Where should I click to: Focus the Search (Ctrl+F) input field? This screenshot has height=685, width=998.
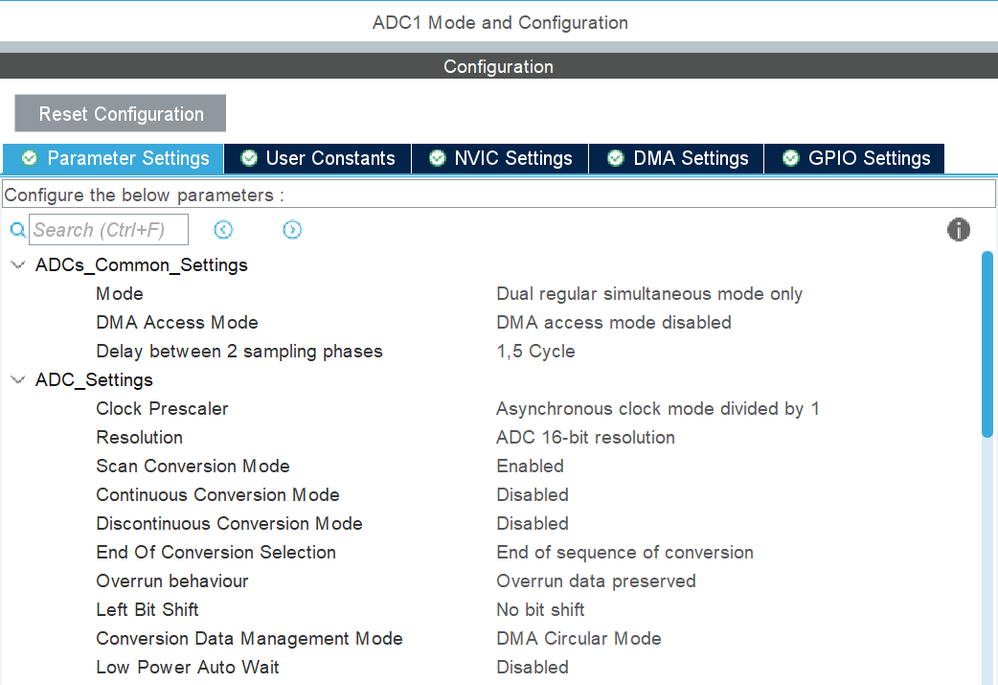[108, 230]
